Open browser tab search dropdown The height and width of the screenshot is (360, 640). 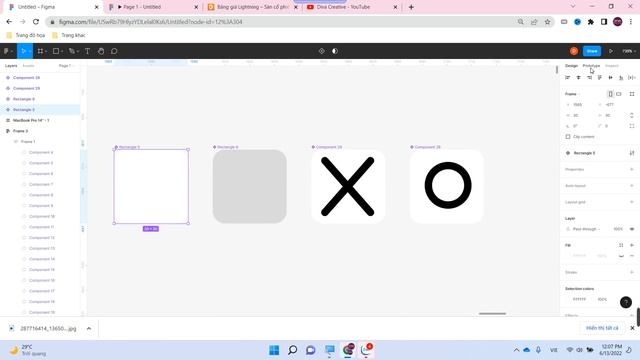point(573,7)
